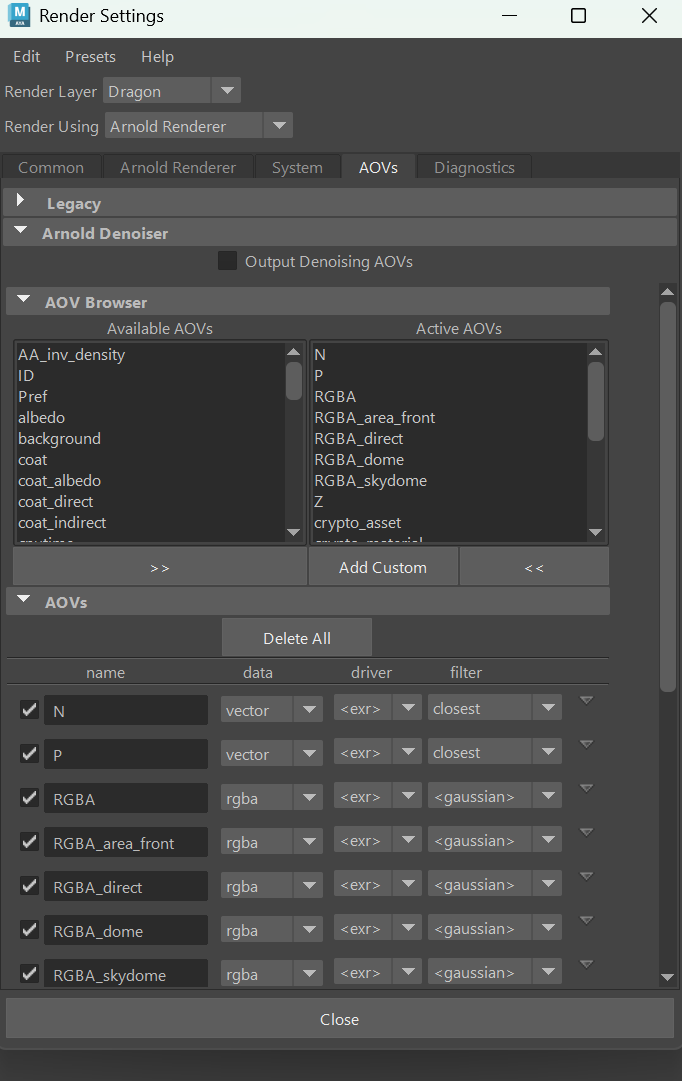Select Pref in Available AOVs list
The image size is (682, 1081).
[32, 396]
